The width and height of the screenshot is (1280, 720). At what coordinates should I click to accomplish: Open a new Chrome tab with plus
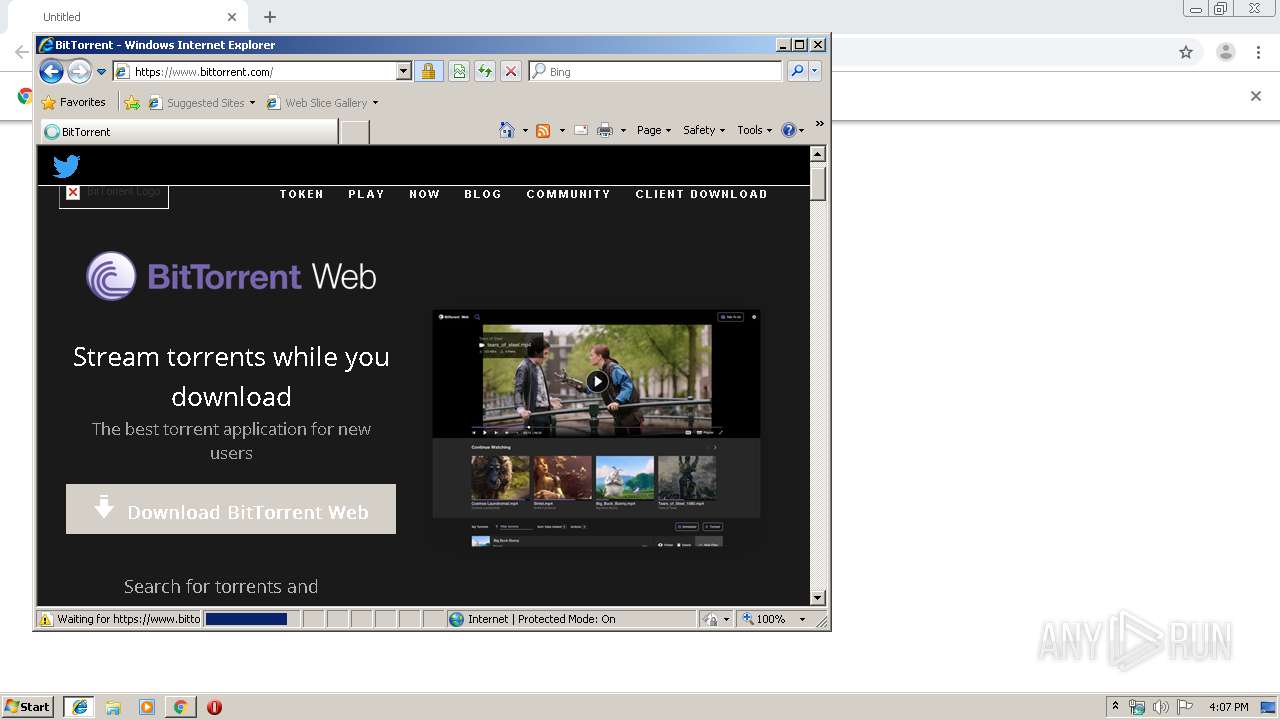pos(270,17)
